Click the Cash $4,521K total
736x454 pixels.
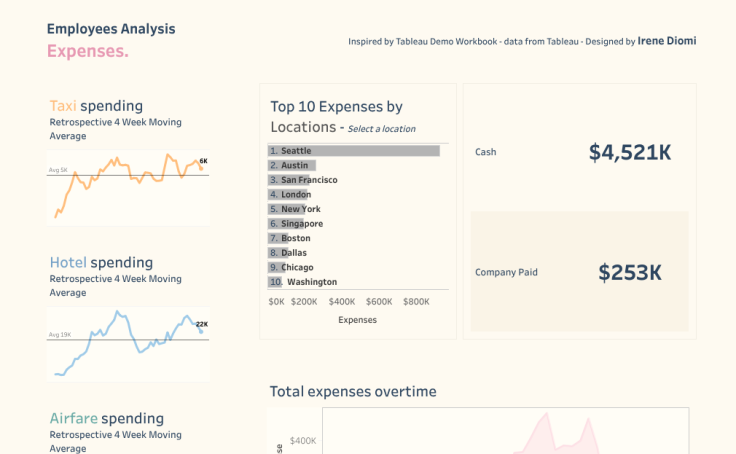coord(629,152)
